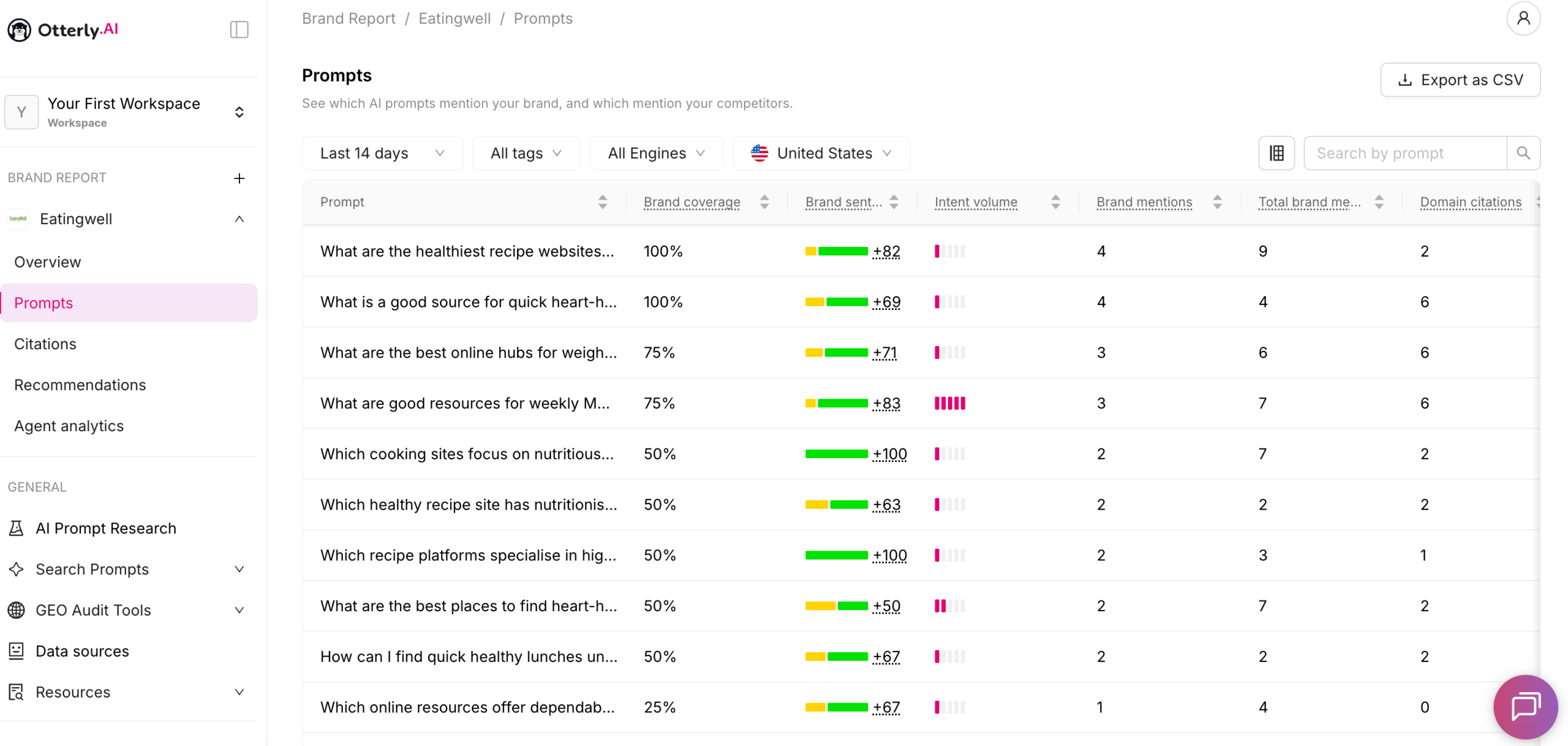
Task: Expand the GEO Audit Tools menu
Action: pyautogui.click(x=239, y=610)
